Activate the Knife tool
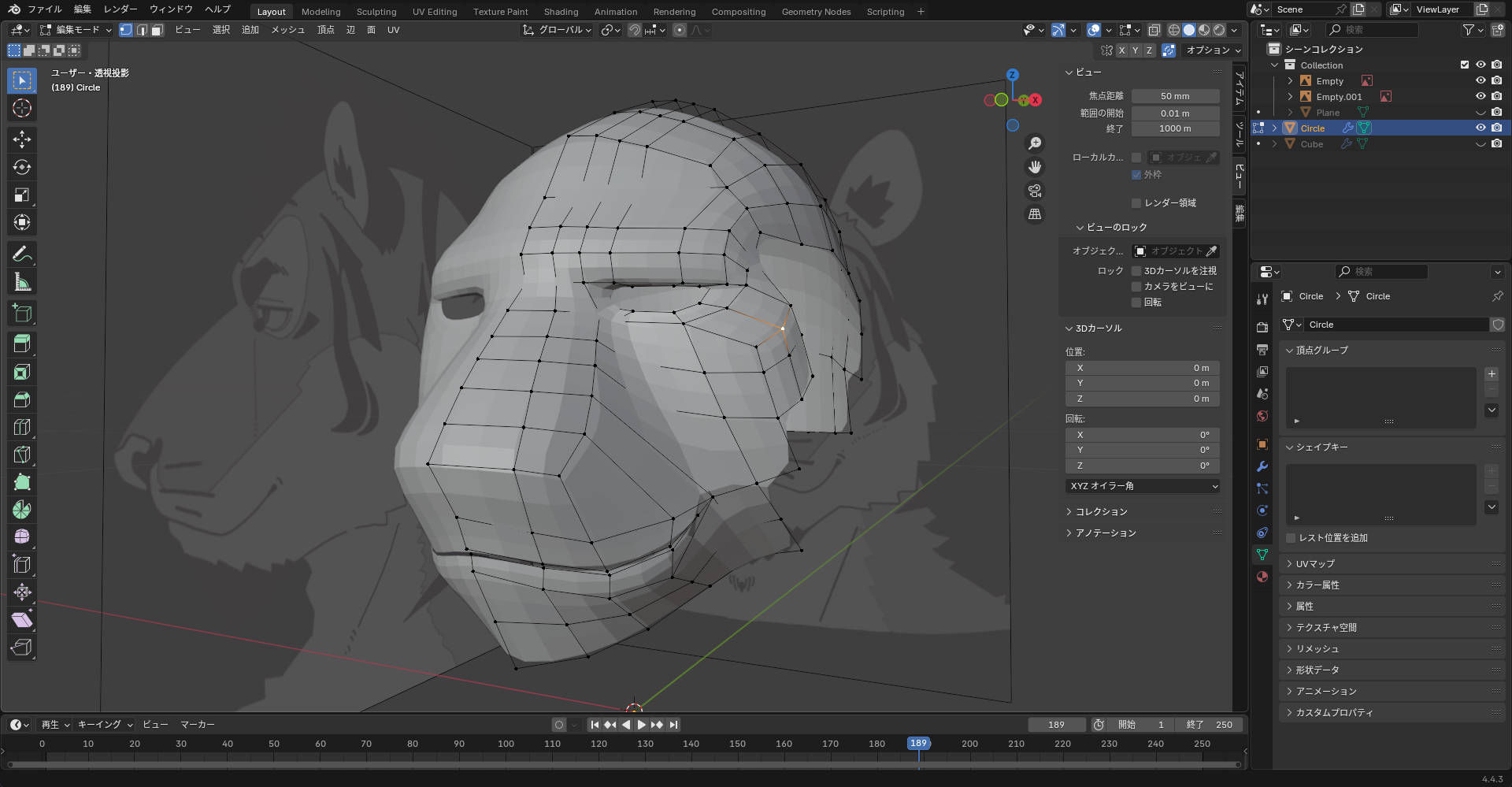1512x787 pixels. 22,455
